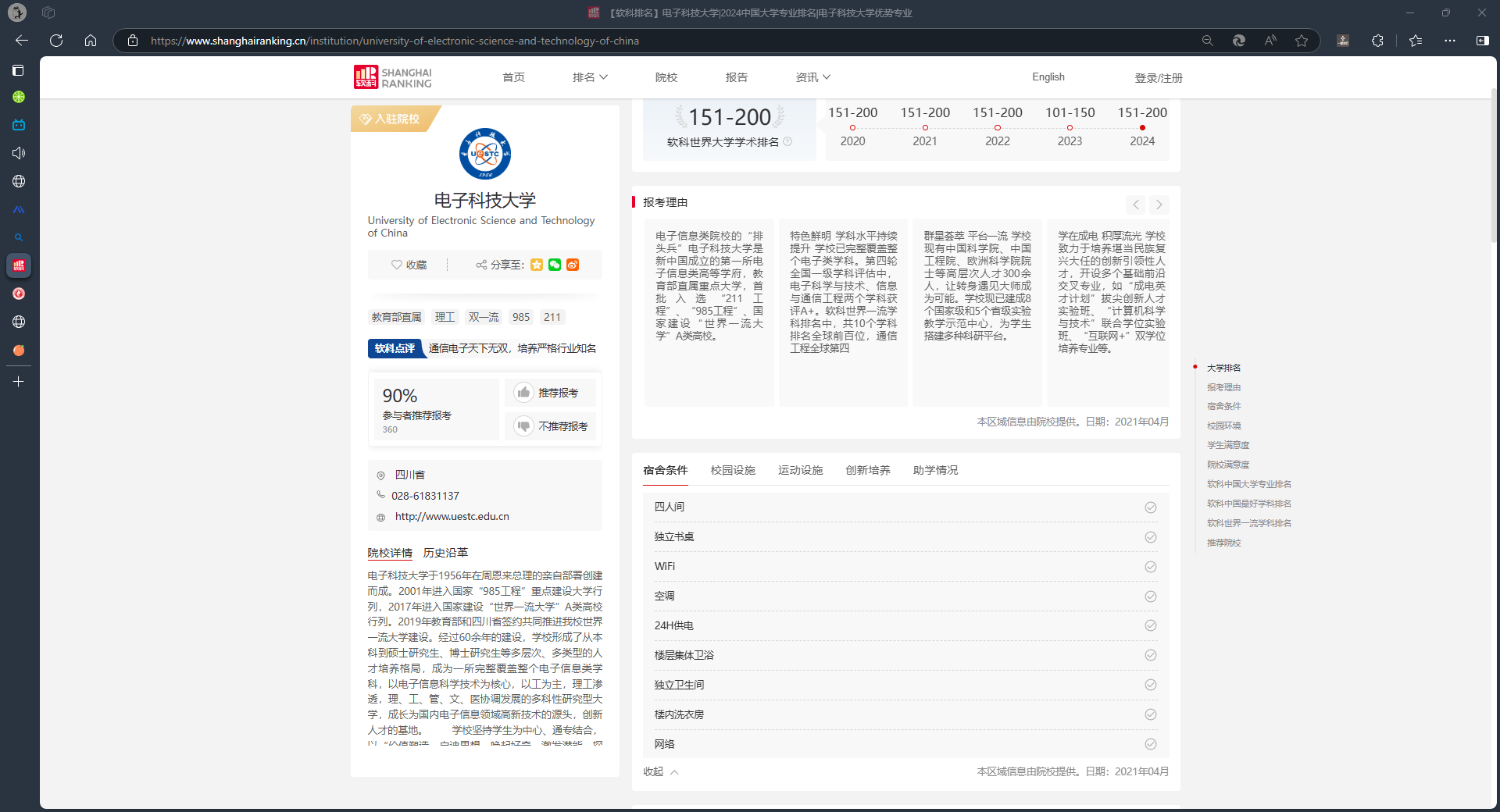
Task: Switch to the 历史沿革 tab
Action: (445, 553)
